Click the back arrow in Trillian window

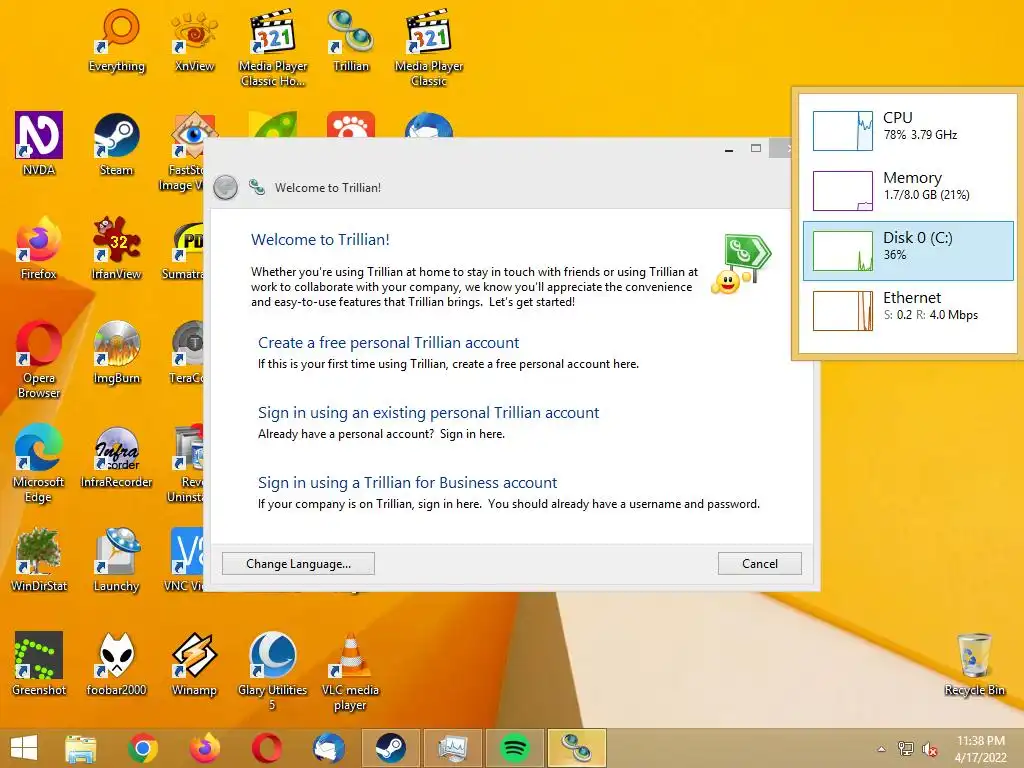point(225,187)
